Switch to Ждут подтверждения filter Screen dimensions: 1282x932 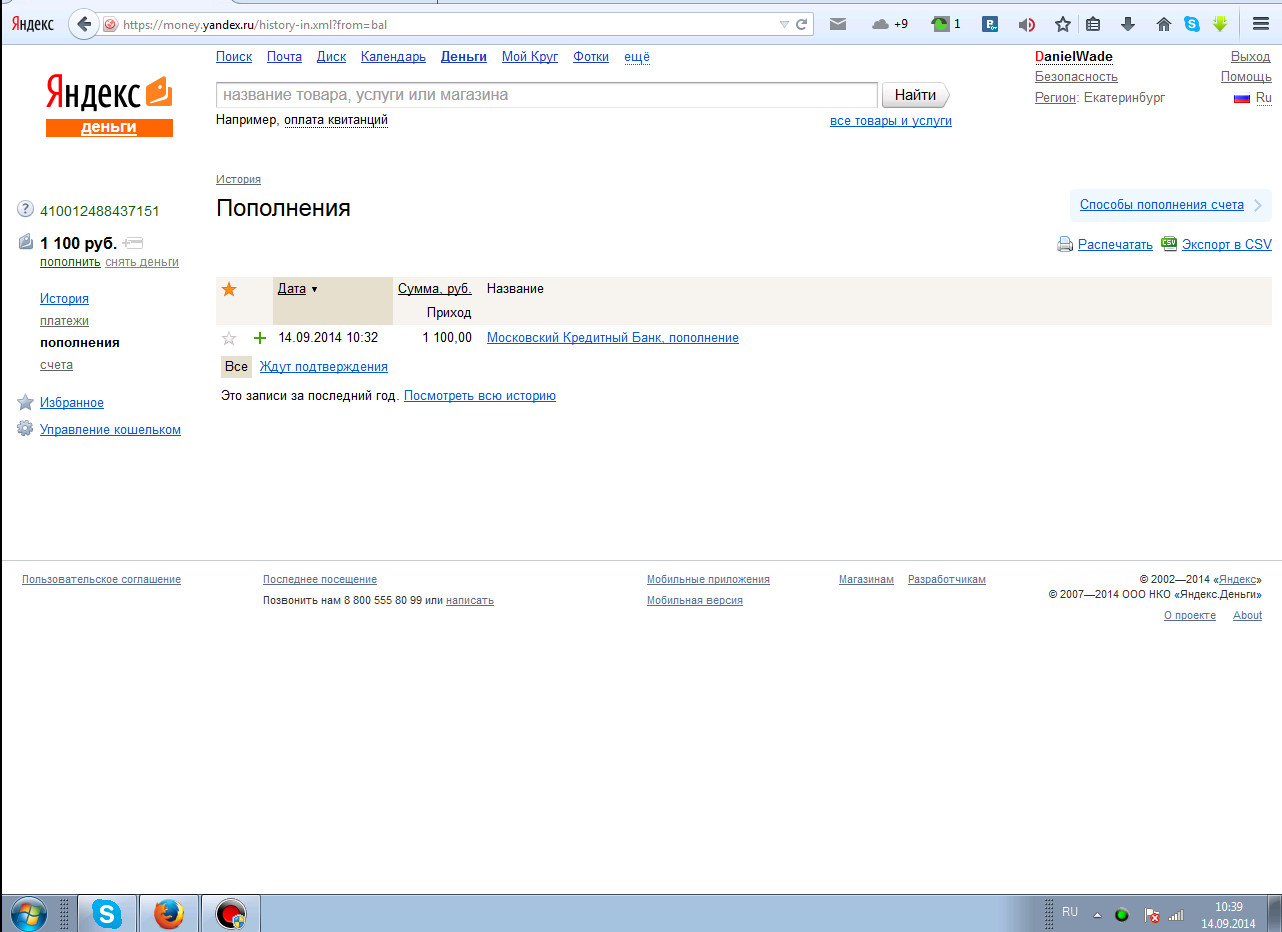(x=324, y=367)
